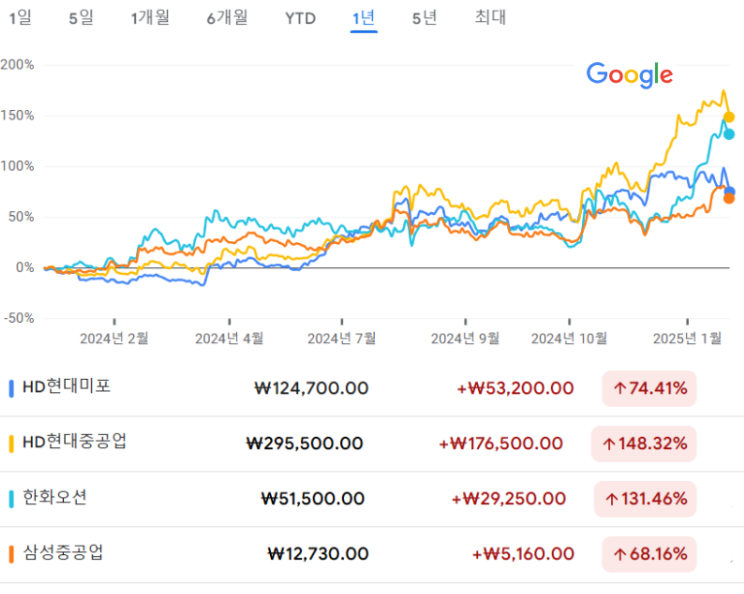Screen dimensions: 744x594
Task: Click the change value +₩176,500.00
Action: click(x=501, y=444)
